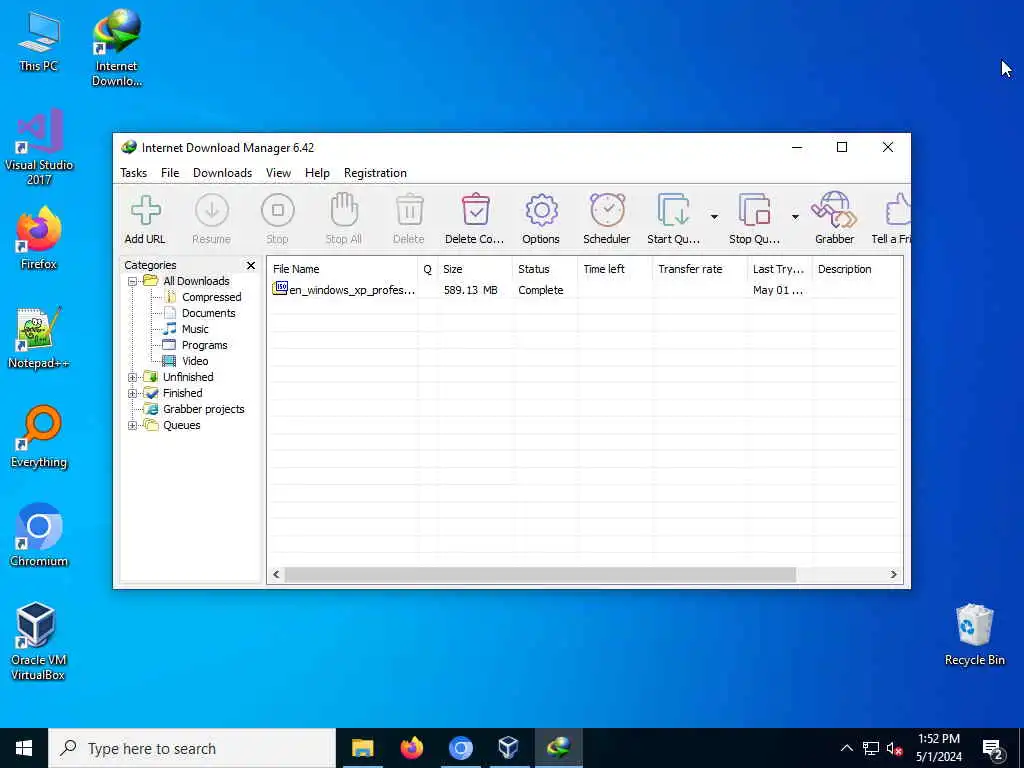Screen dimensions: 1024x768
Task: Select the Documents category
Action: coord(208,313)
